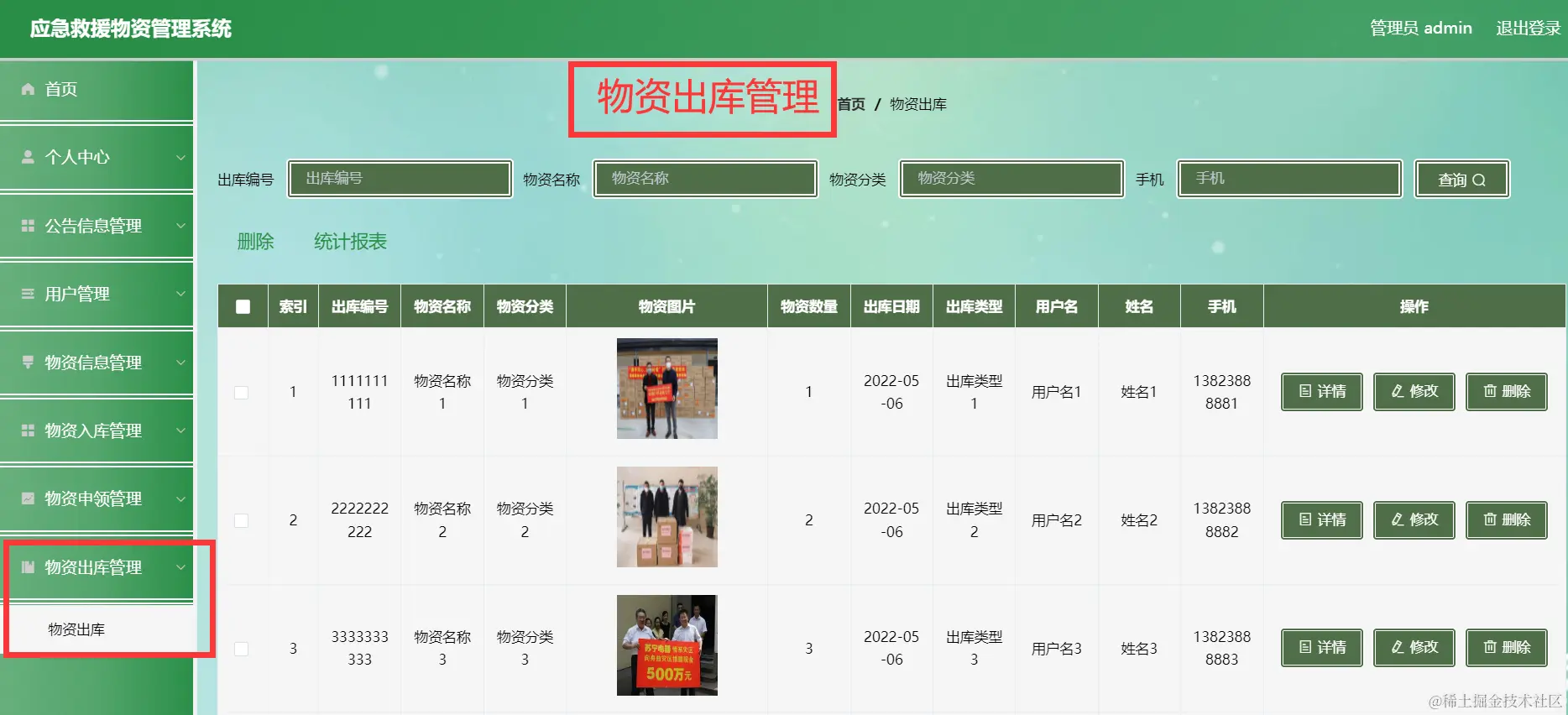This screenshot has height=715, width=1568.
Task: Toggle the select-all checkbox in table header
Action: point(243,306)
